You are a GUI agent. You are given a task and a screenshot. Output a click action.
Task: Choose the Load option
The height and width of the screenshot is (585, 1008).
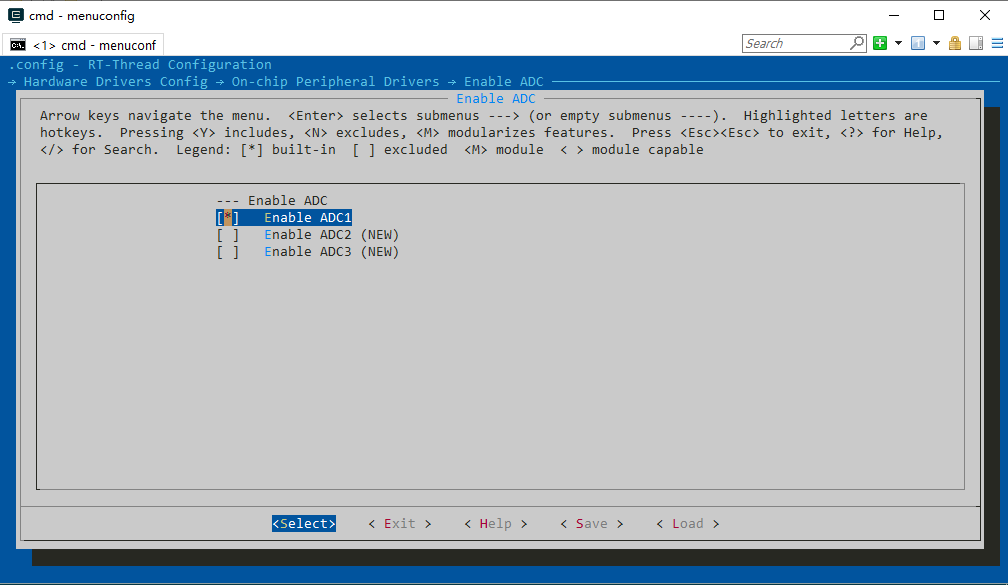(687, 524)
